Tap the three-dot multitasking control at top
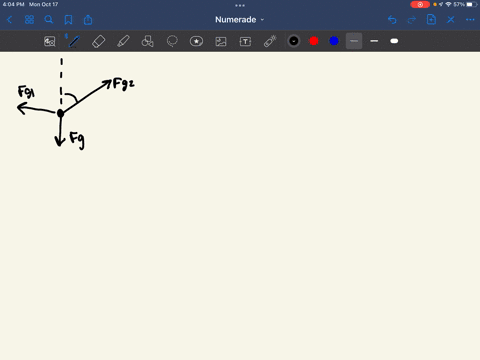480x360 pixels. click(x=240, y=5)
